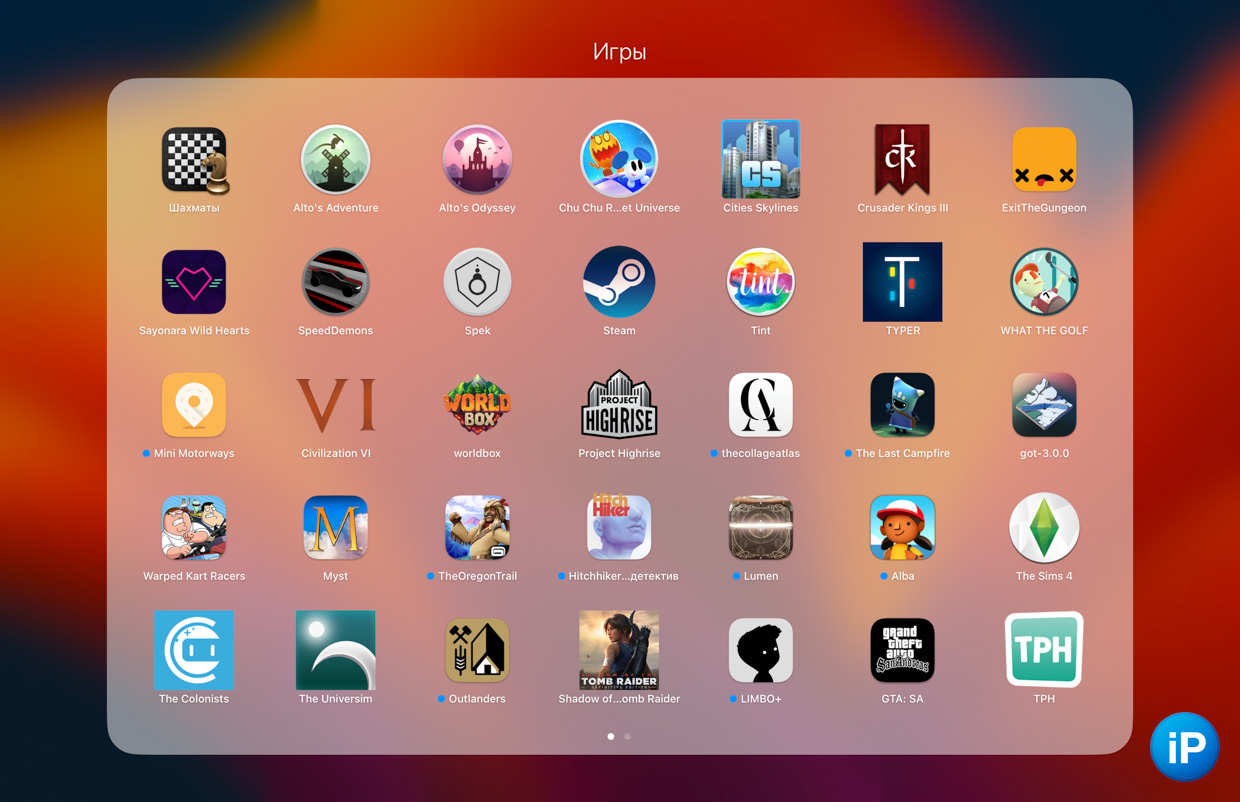The width and height of the screenshot is (1240, 802).
Task: Open Civilization VI
Action: [x=336, y=405]
